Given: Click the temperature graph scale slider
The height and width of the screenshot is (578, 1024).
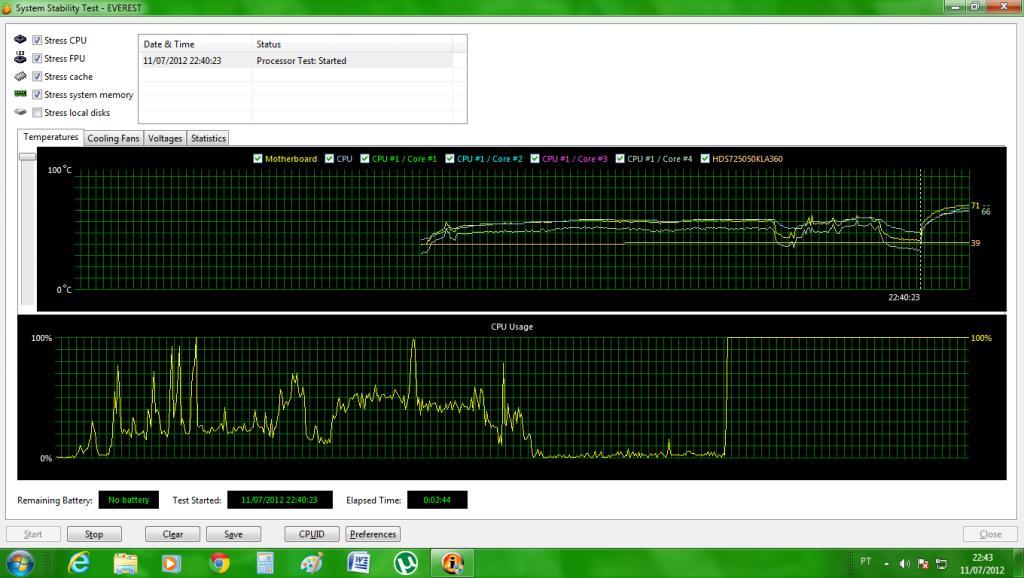Looking at the screenshot, I should click(x=27, y=157).
